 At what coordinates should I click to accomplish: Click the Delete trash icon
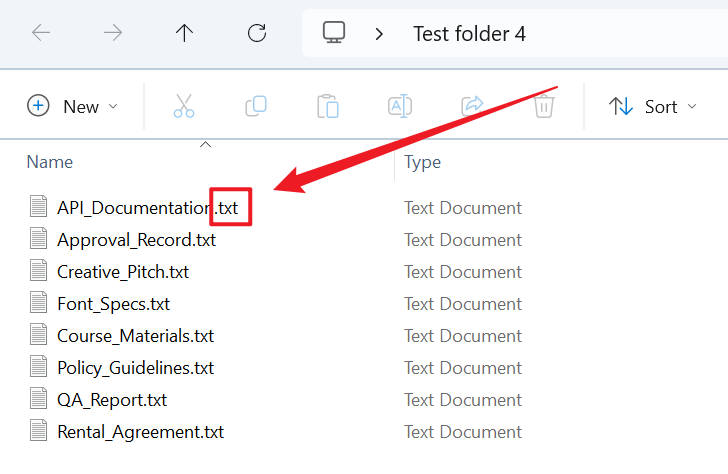pyautogui.click(x=544, y=106)
